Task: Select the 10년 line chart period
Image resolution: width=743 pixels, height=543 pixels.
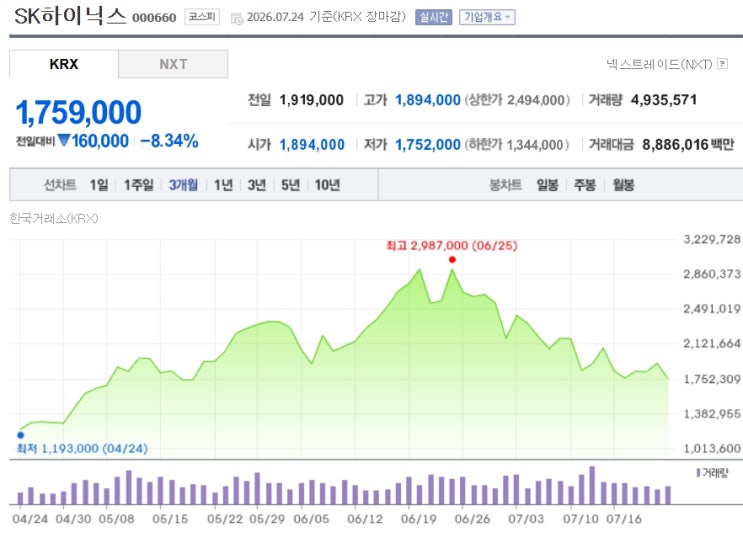Action: (x=327, y=185)
